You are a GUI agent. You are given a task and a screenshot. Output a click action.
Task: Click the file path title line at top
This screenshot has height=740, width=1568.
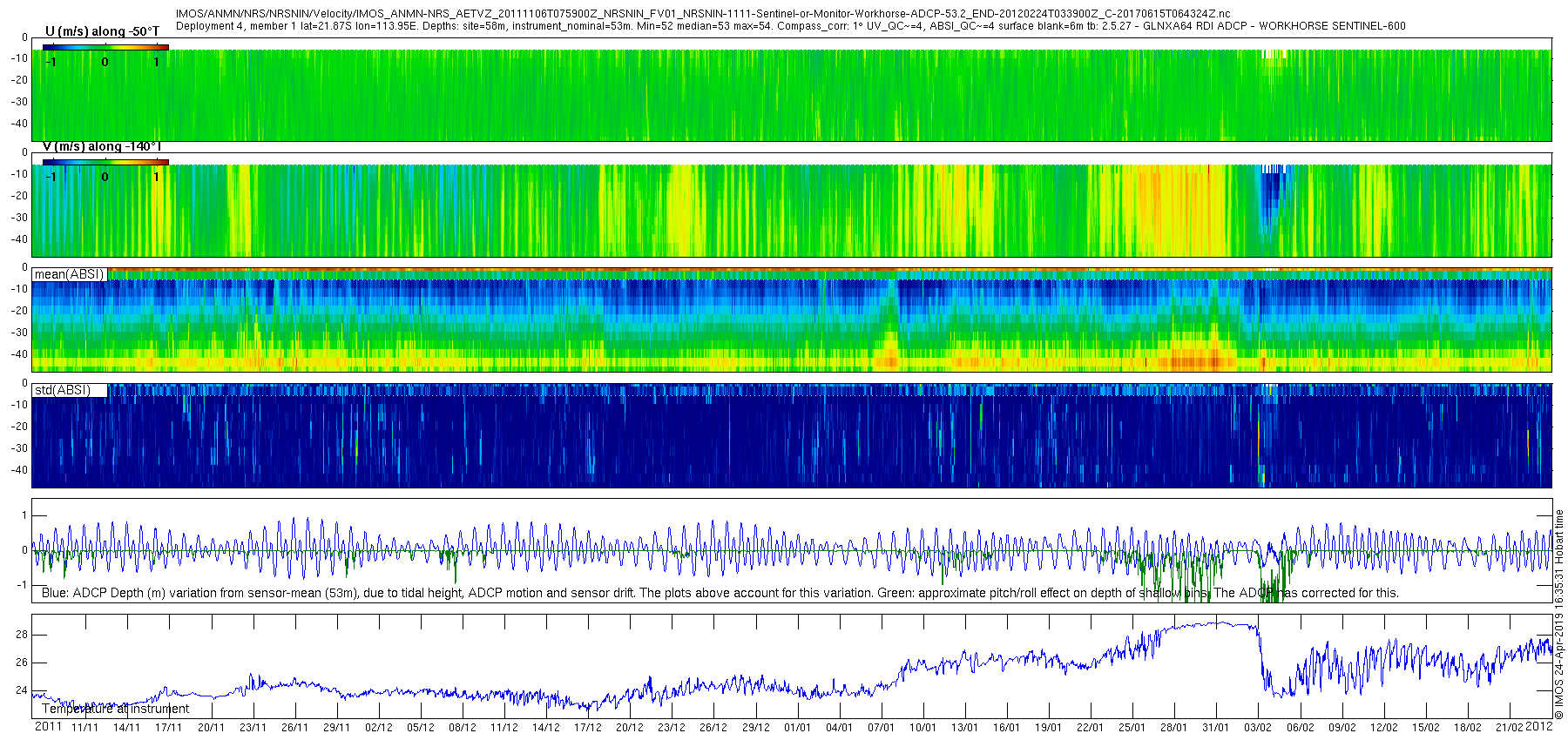703,14
